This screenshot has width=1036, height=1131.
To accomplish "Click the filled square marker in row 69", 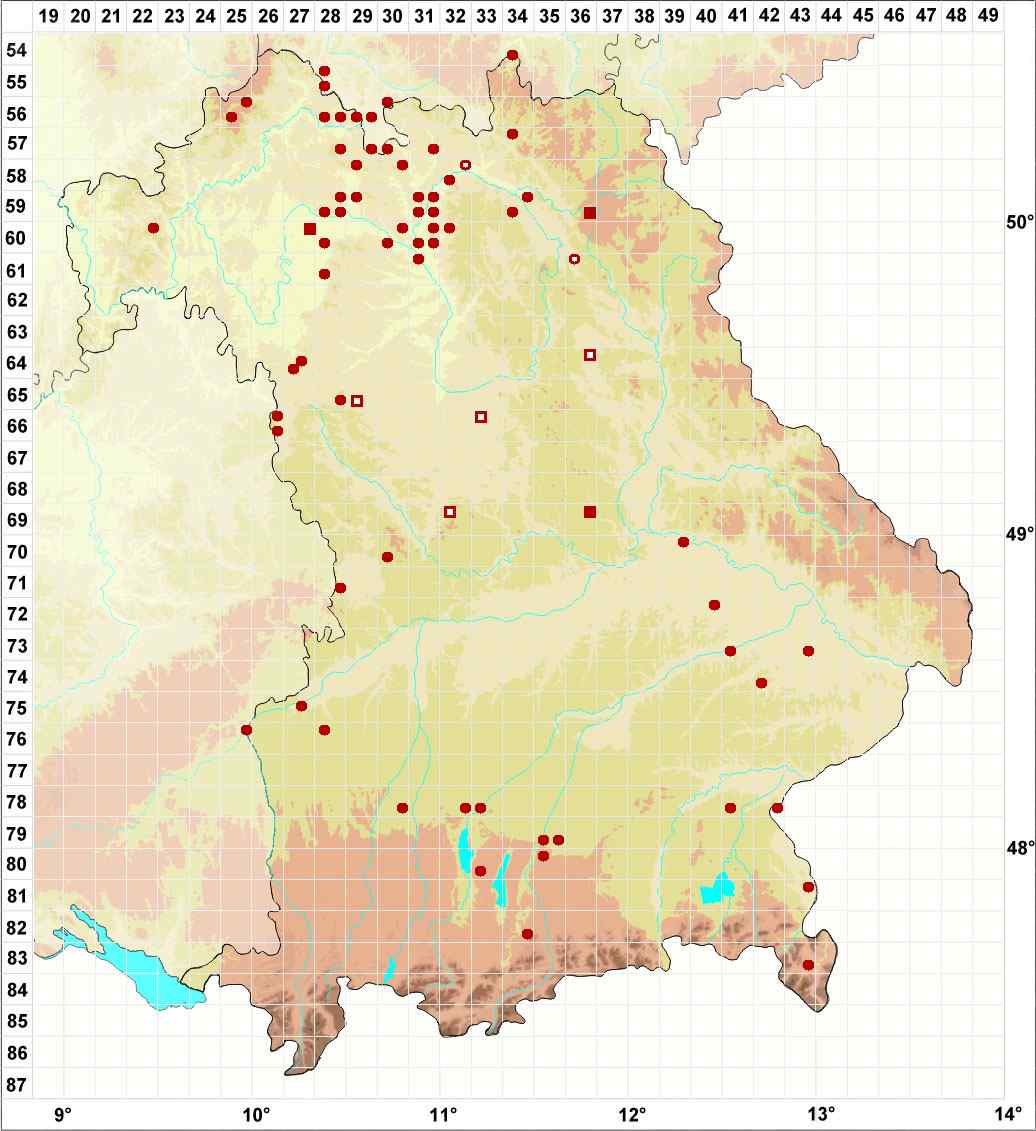I will pyautogui.click(x=590, y=512).
